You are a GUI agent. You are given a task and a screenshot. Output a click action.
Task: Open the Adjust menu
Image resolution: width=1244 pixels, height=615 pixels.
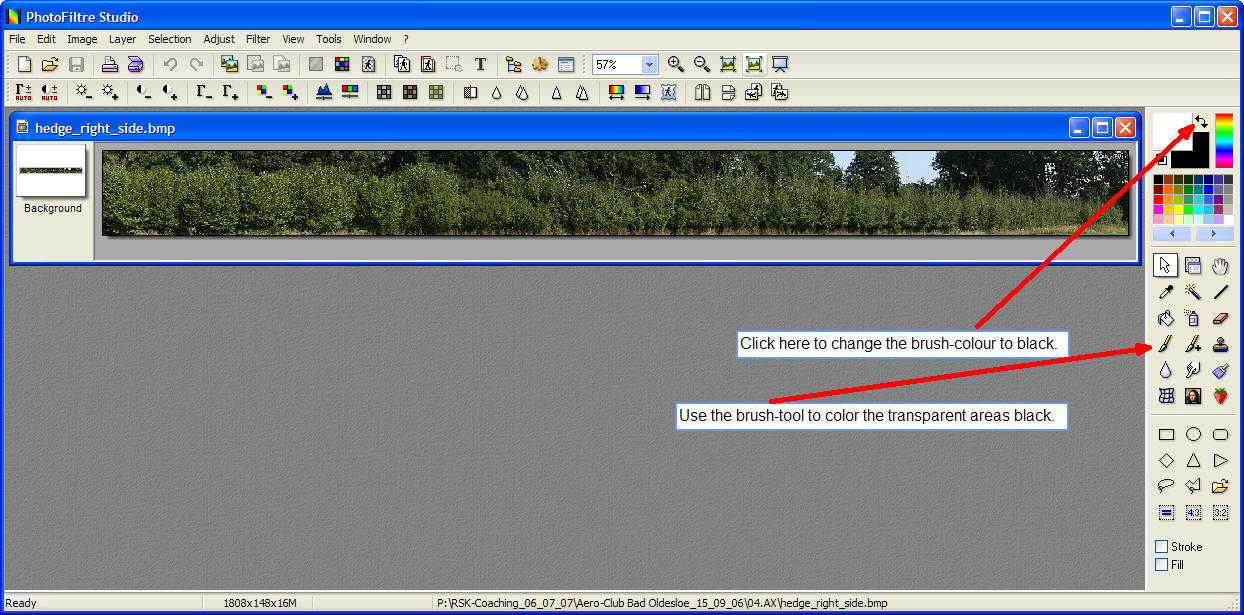219,39
